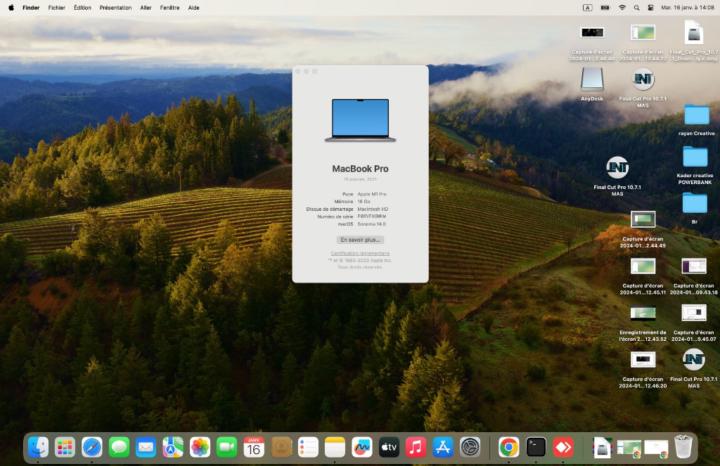Open the Apple TV app in the Dock
This screenshot has width=720, height=466.
389,447
